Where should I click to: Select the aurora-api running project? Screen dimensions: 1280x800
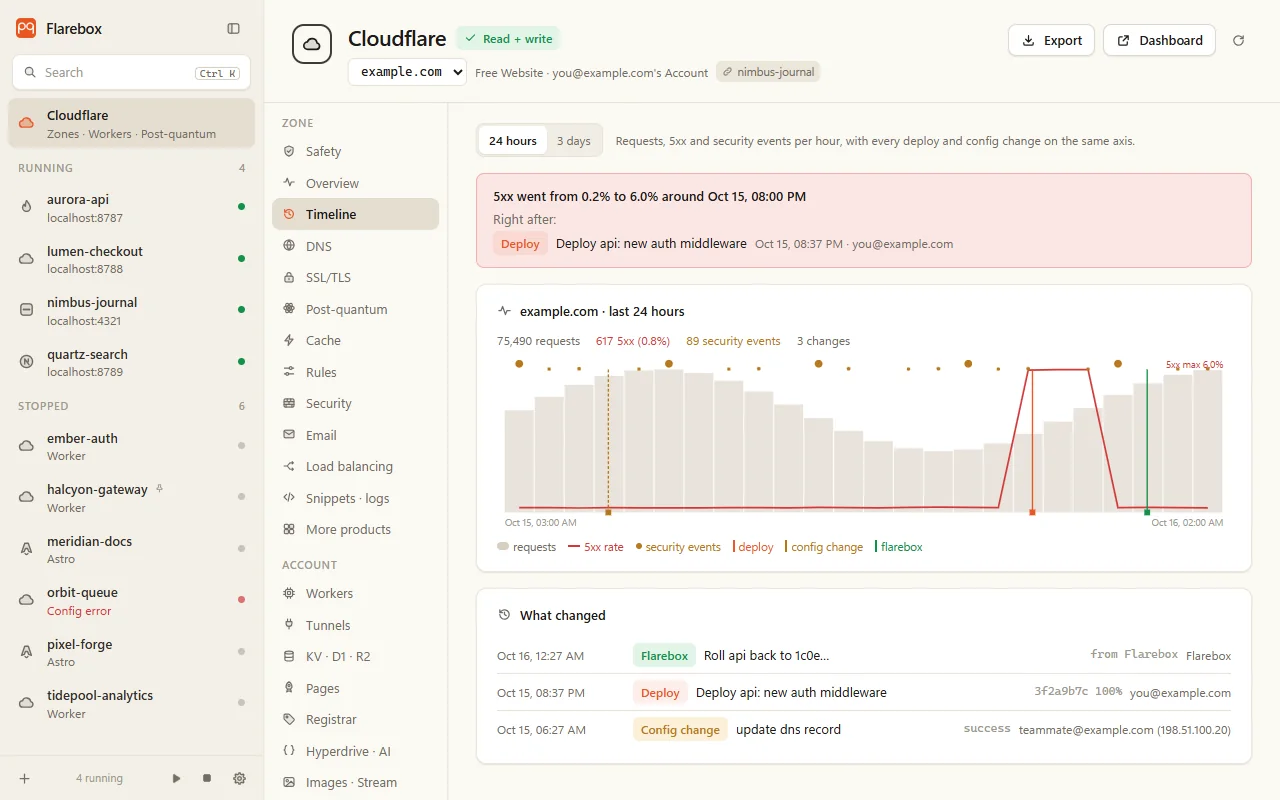[x=132, y=208]
